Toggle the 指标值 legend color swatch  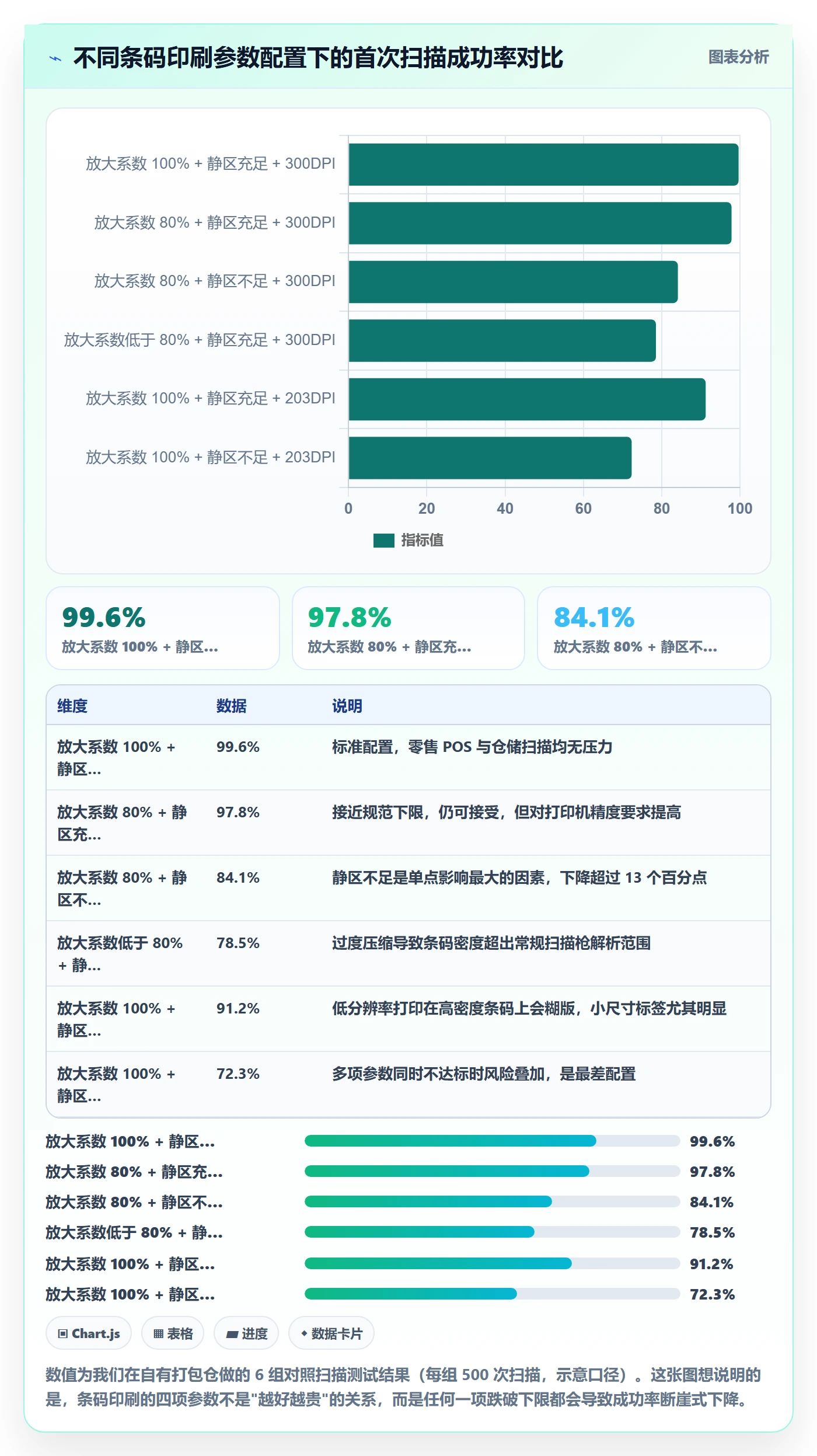click(383, 541)
